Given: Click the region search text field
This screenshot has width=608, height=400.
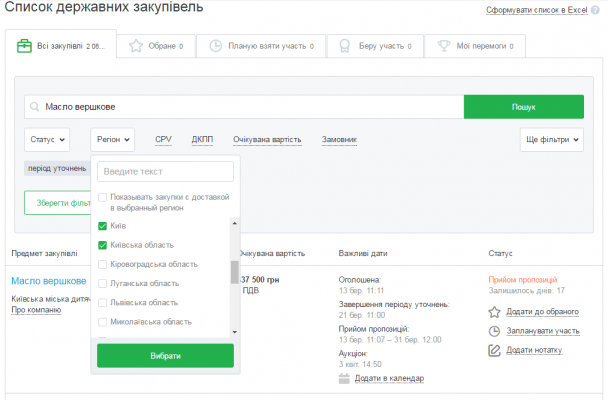Looking at the screenshot, I should [x=165, y=172].
